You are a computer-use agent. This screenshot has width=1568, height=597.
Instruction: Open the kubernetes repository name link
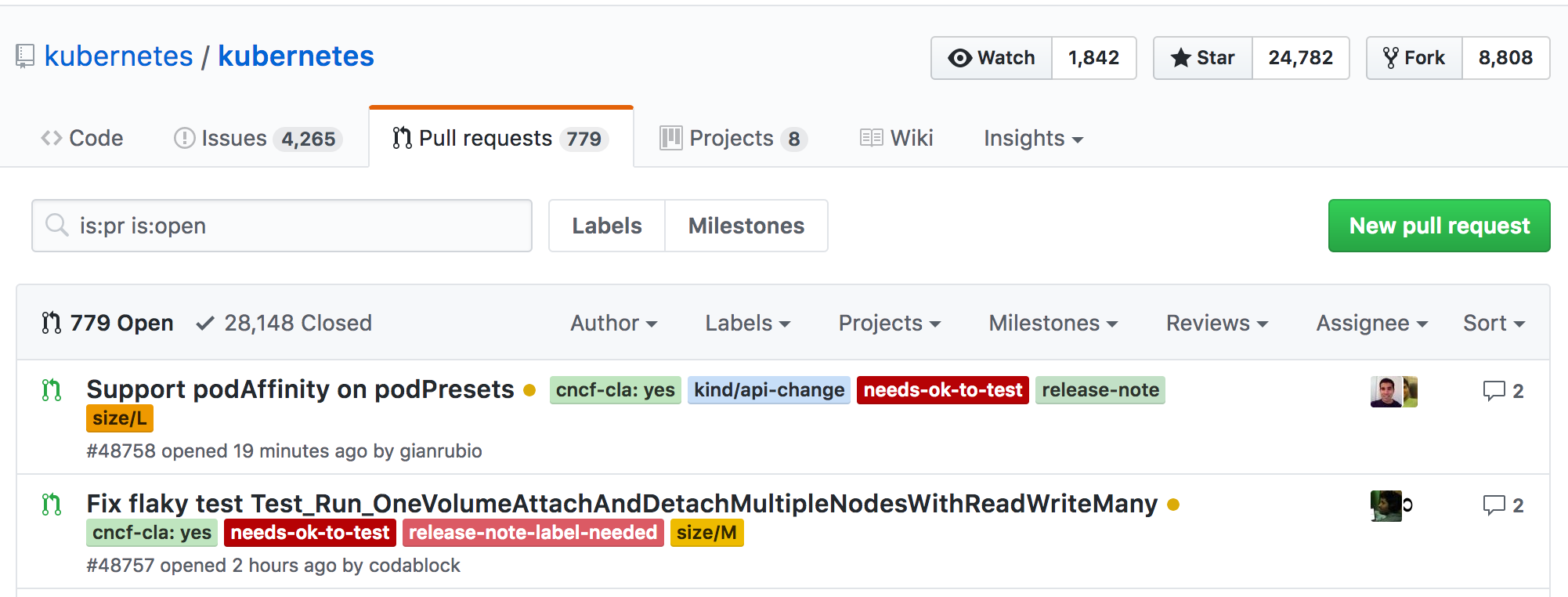coord(296,56)
